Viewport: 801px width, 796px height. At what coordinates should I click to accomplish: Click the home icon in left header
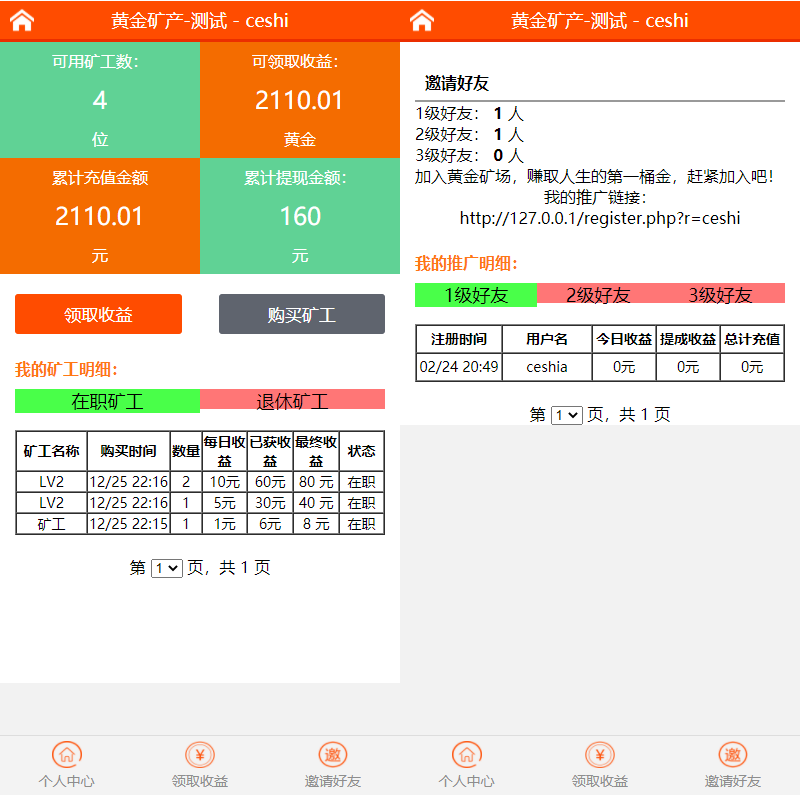coord(21,20)
